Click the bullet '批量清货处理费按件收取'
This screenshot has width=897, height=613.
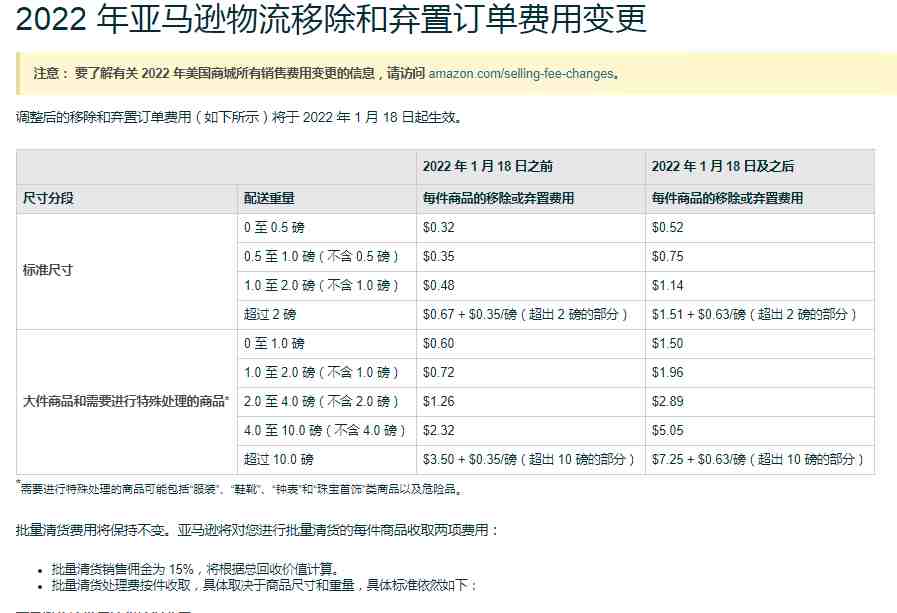click(x=264, y=585)
